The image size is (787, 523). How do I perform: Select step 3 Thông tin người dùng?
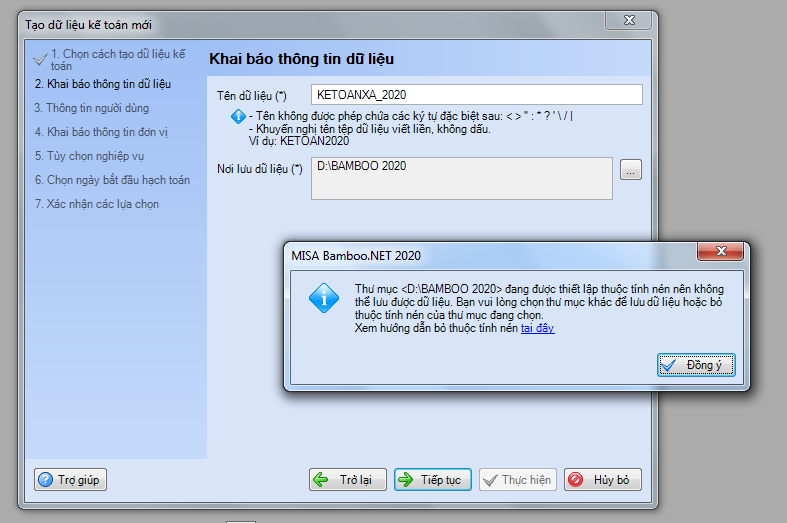click(x=91, y=108)
